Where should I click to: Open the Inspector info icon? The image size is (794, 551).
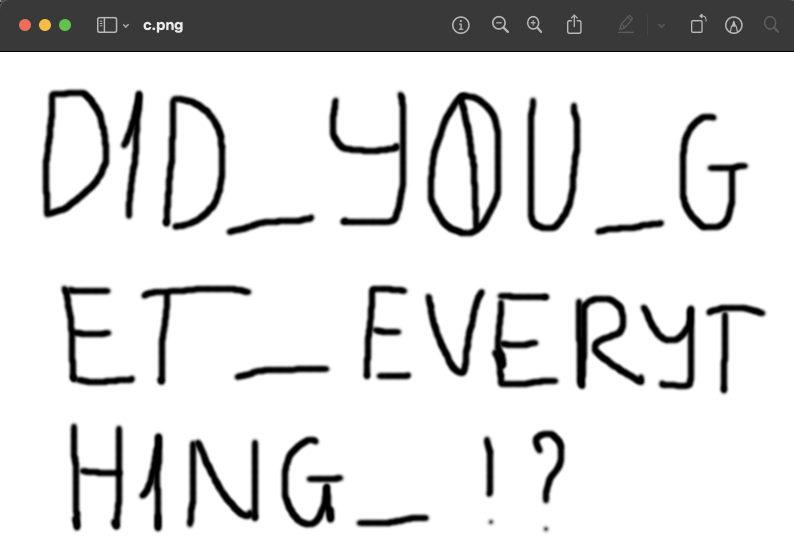click(x=460, y=25)
